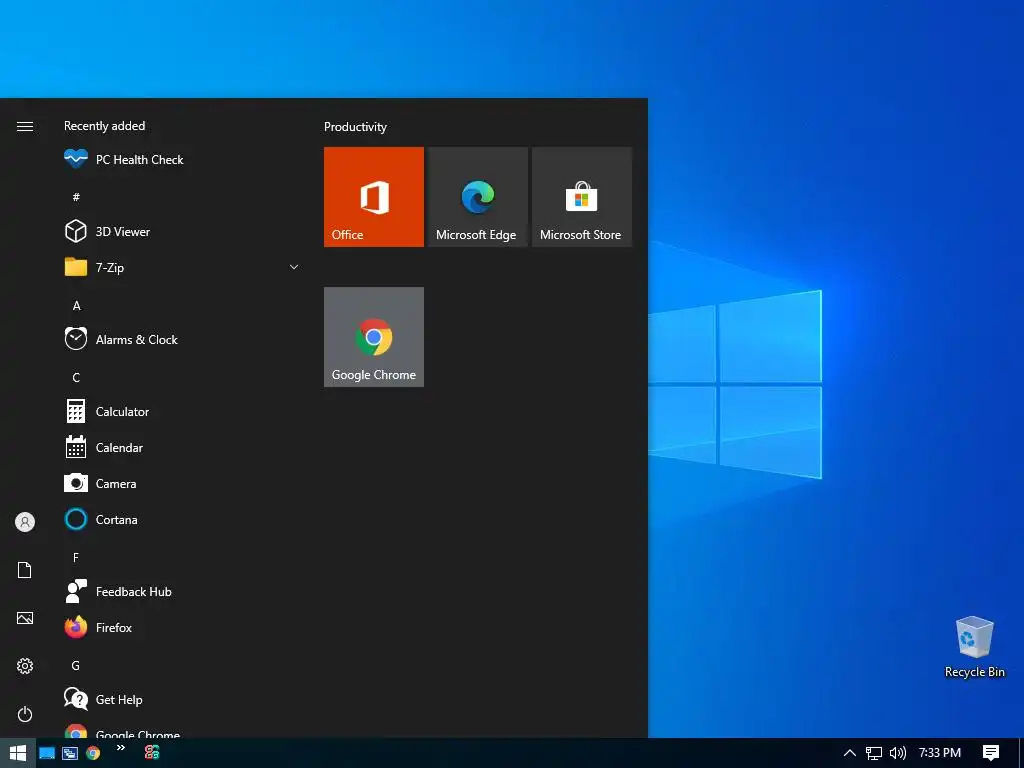This screenshot has width=1024, height=768.
Task: Open the volume control in system tray
Action: click(x=898, y=753)
